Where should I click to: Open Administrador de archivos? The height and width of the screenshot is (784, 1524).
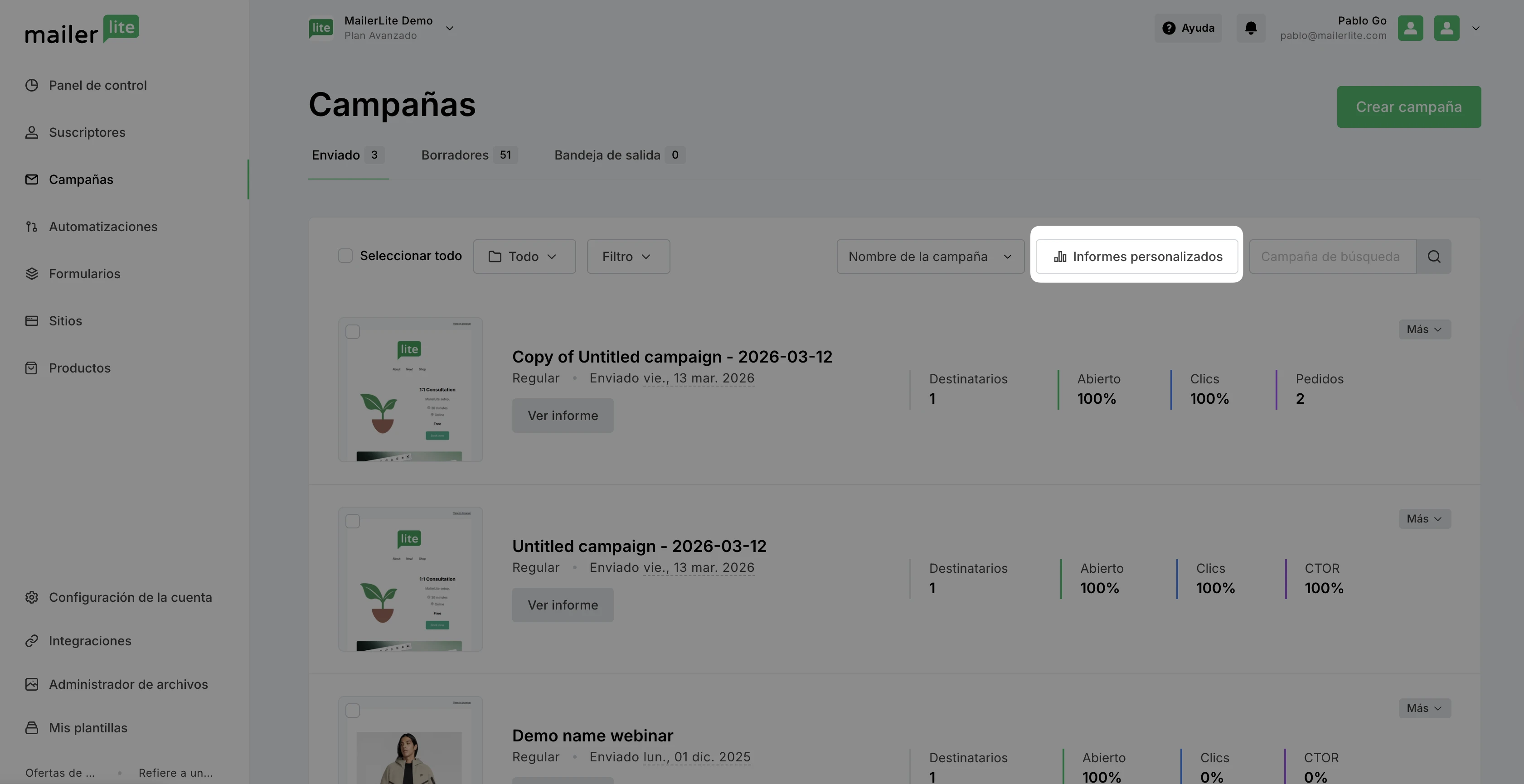128,684
